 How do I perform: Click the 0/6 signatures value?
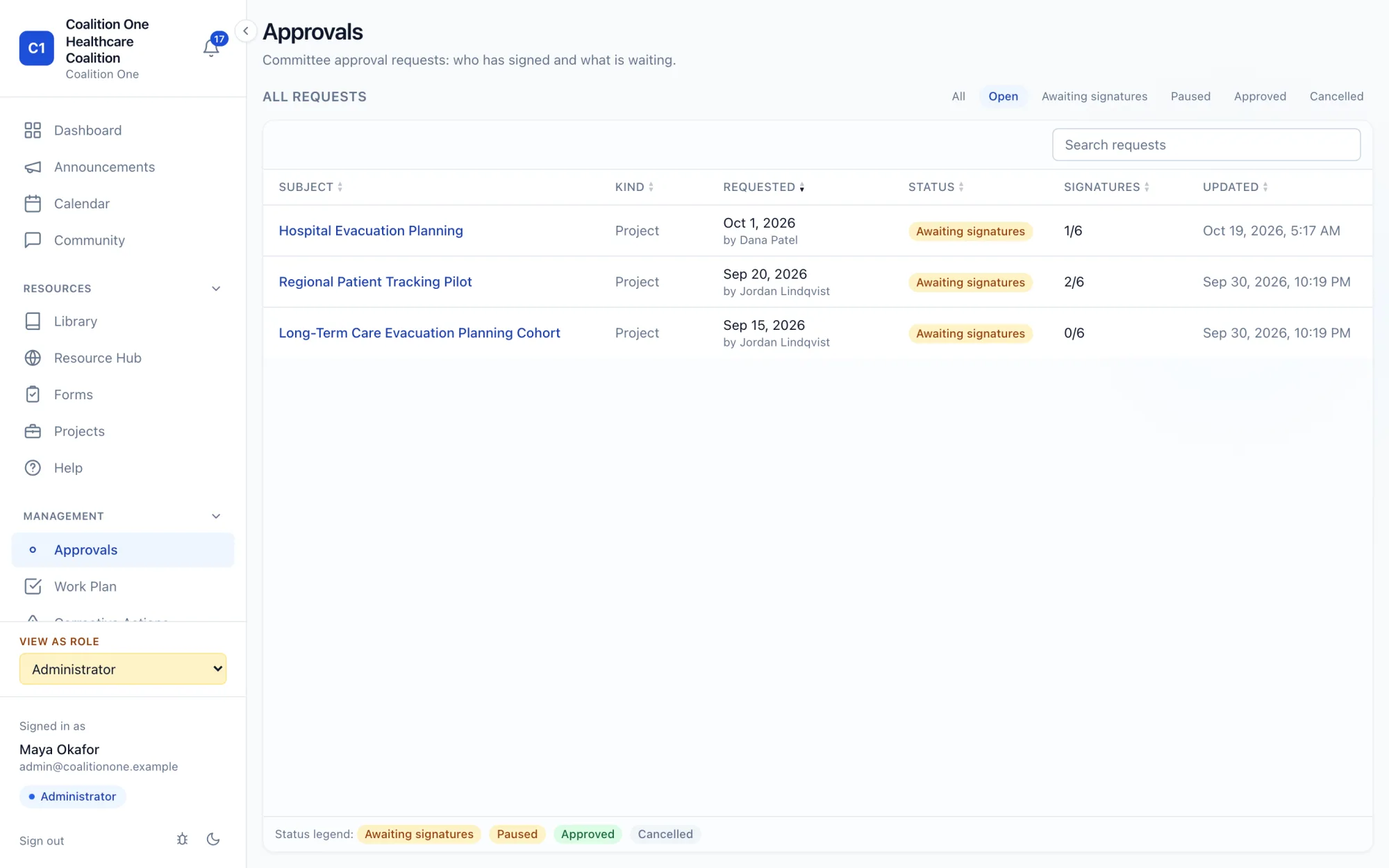tap(1074, 333)
